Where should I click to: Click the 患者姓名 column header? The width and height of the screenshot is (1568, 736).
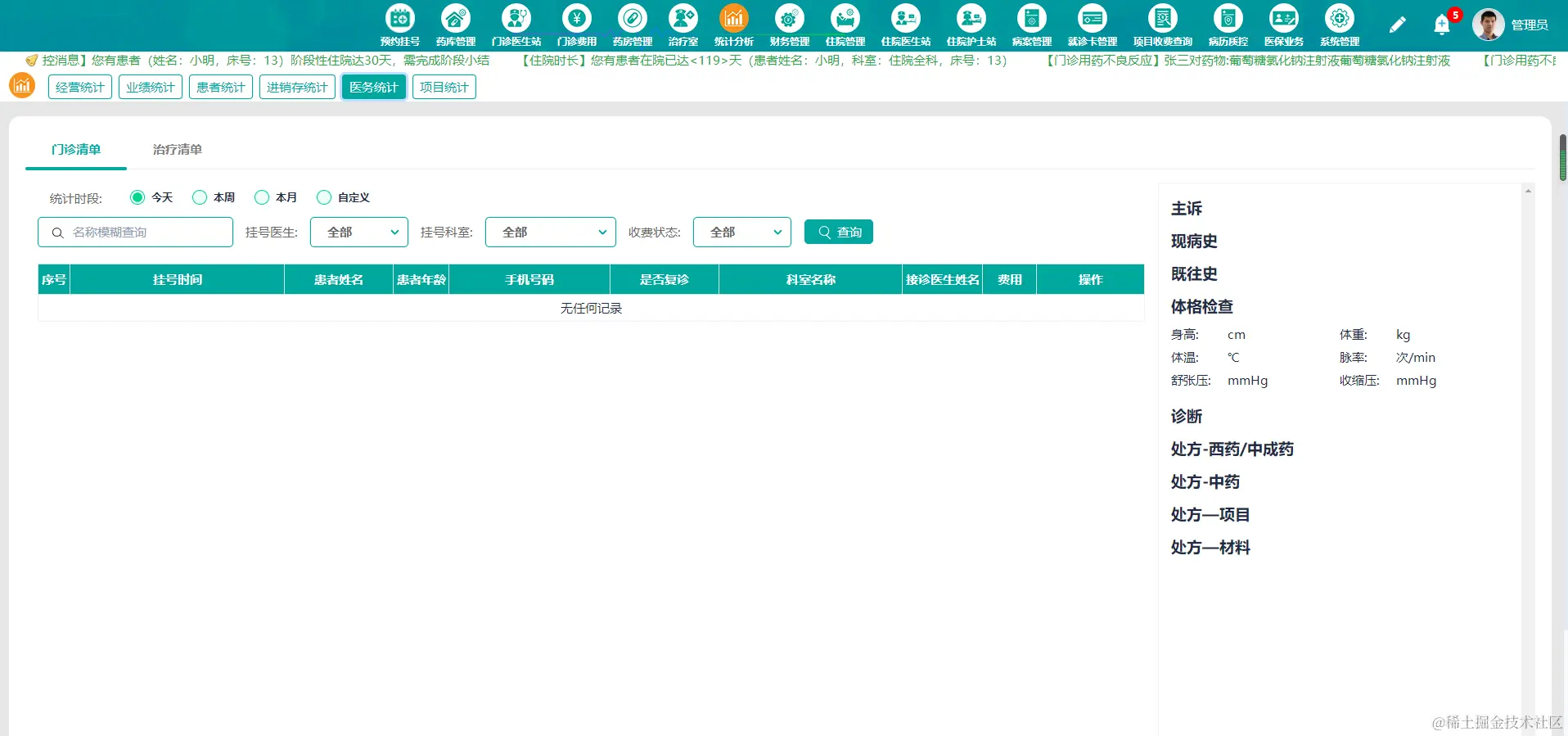(339, 279)
